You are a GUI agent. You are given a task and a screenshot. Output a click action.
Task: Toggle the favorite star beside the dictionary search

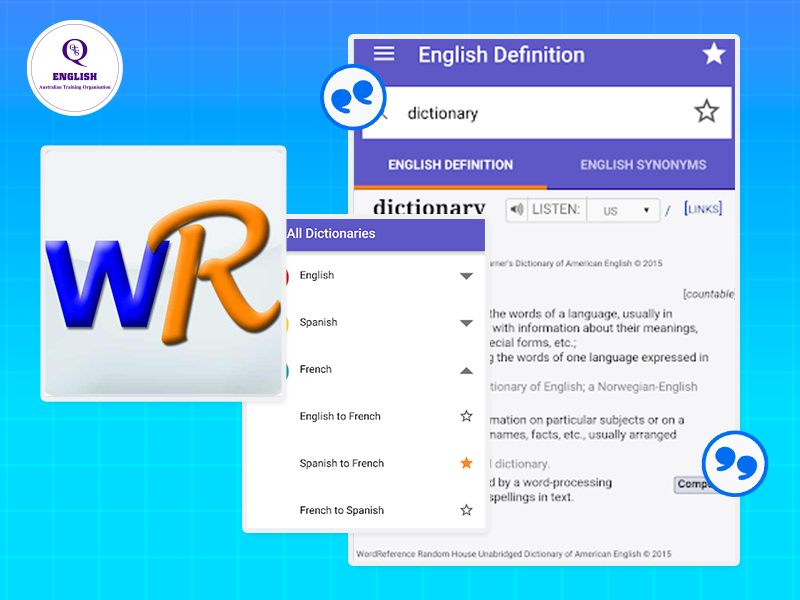coord(707,112)
